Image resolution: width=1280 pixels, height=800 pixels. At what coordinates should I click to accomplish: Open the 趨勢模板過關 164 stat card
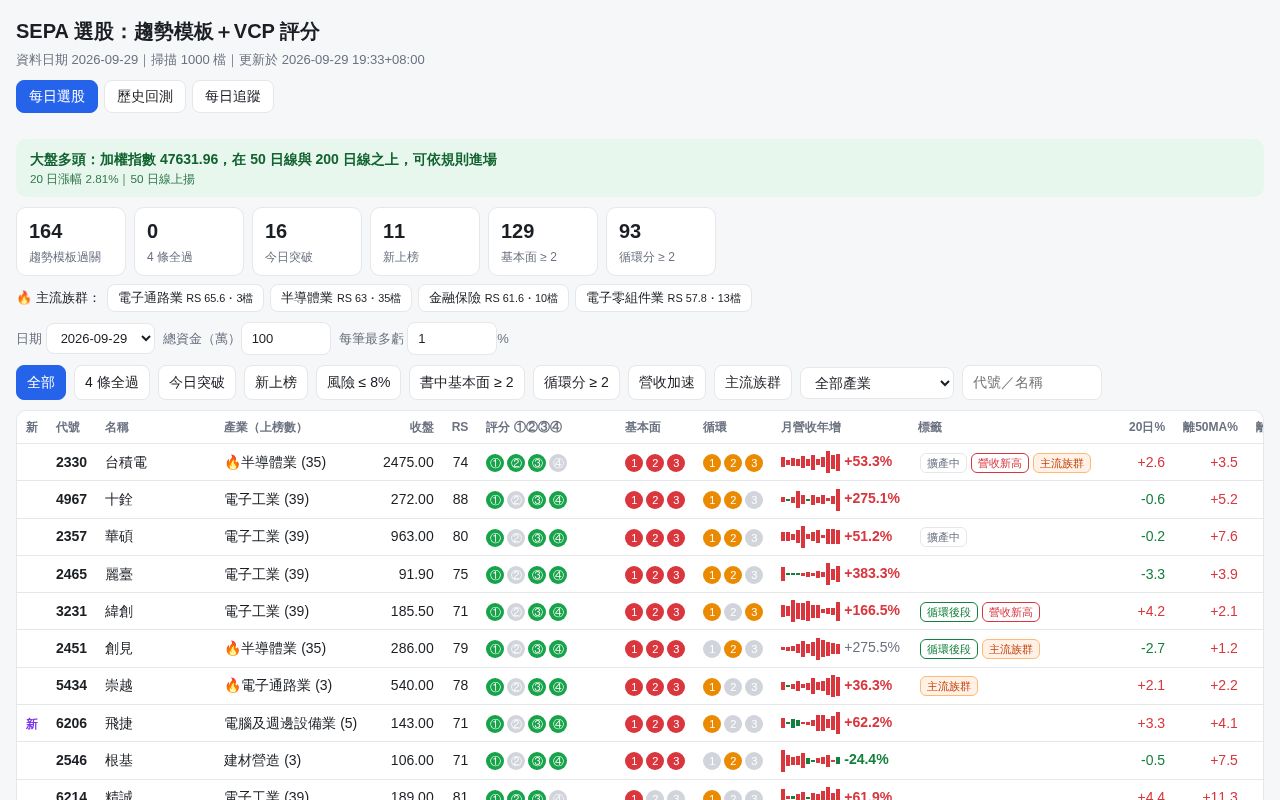[71, 242]
